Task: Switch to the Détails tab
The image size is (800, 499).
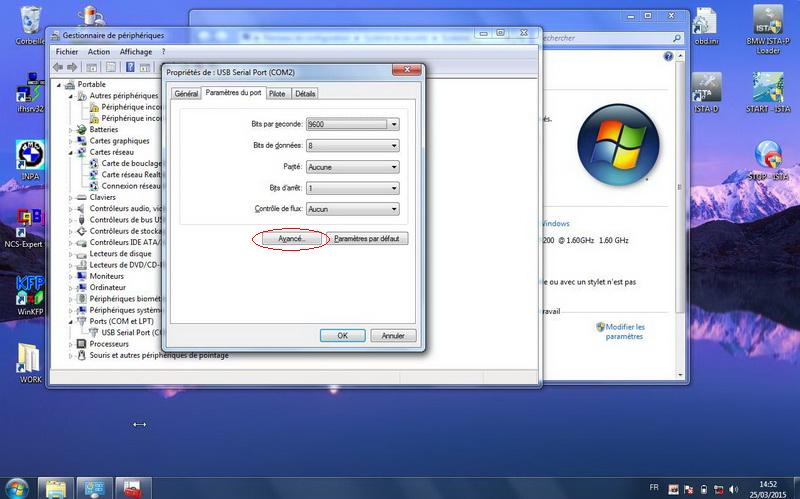Action: tap(305, 94)
